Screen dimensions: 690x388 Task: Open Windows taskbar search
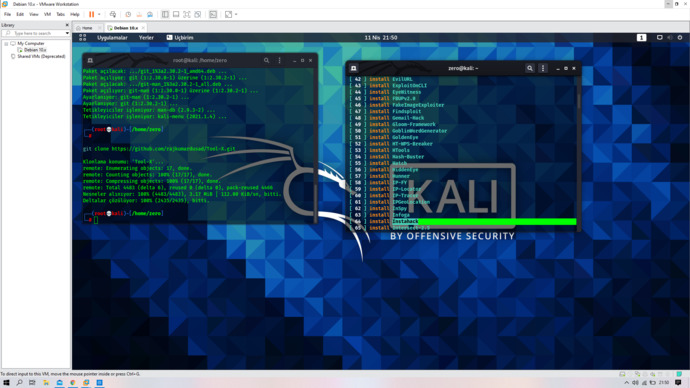[19, 383]
